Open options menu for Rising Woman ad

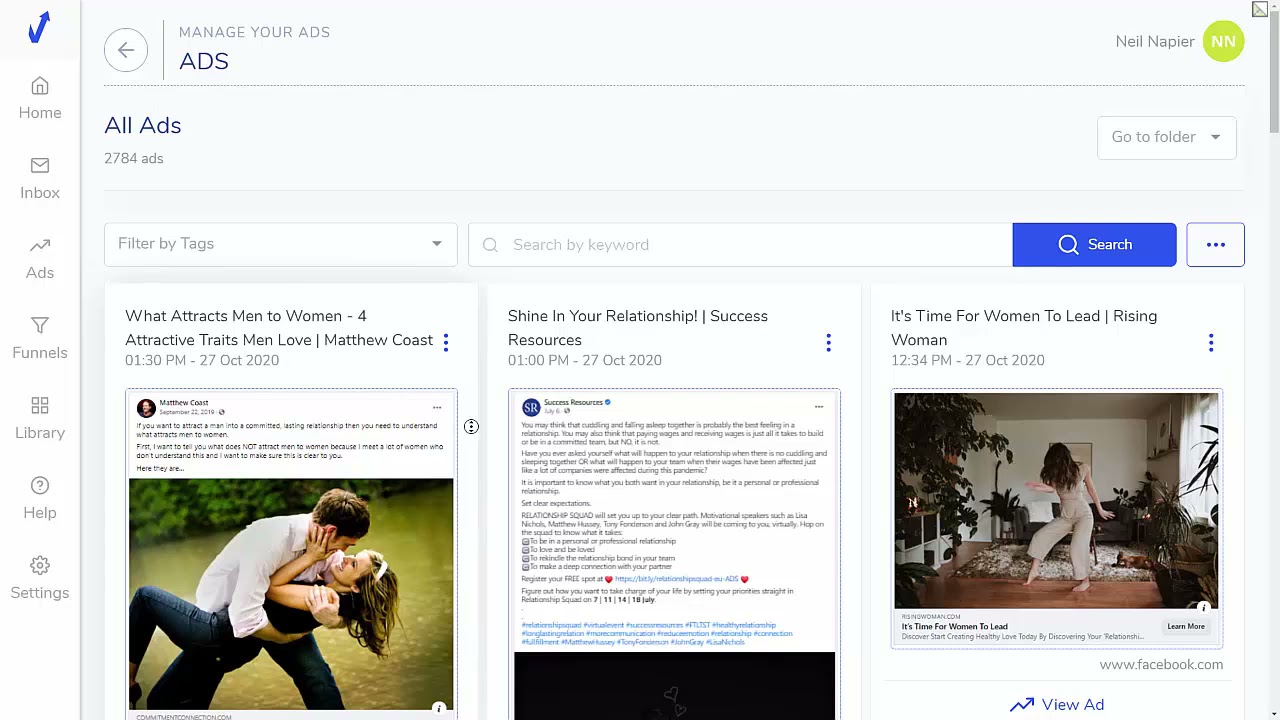coord(1211,343)
